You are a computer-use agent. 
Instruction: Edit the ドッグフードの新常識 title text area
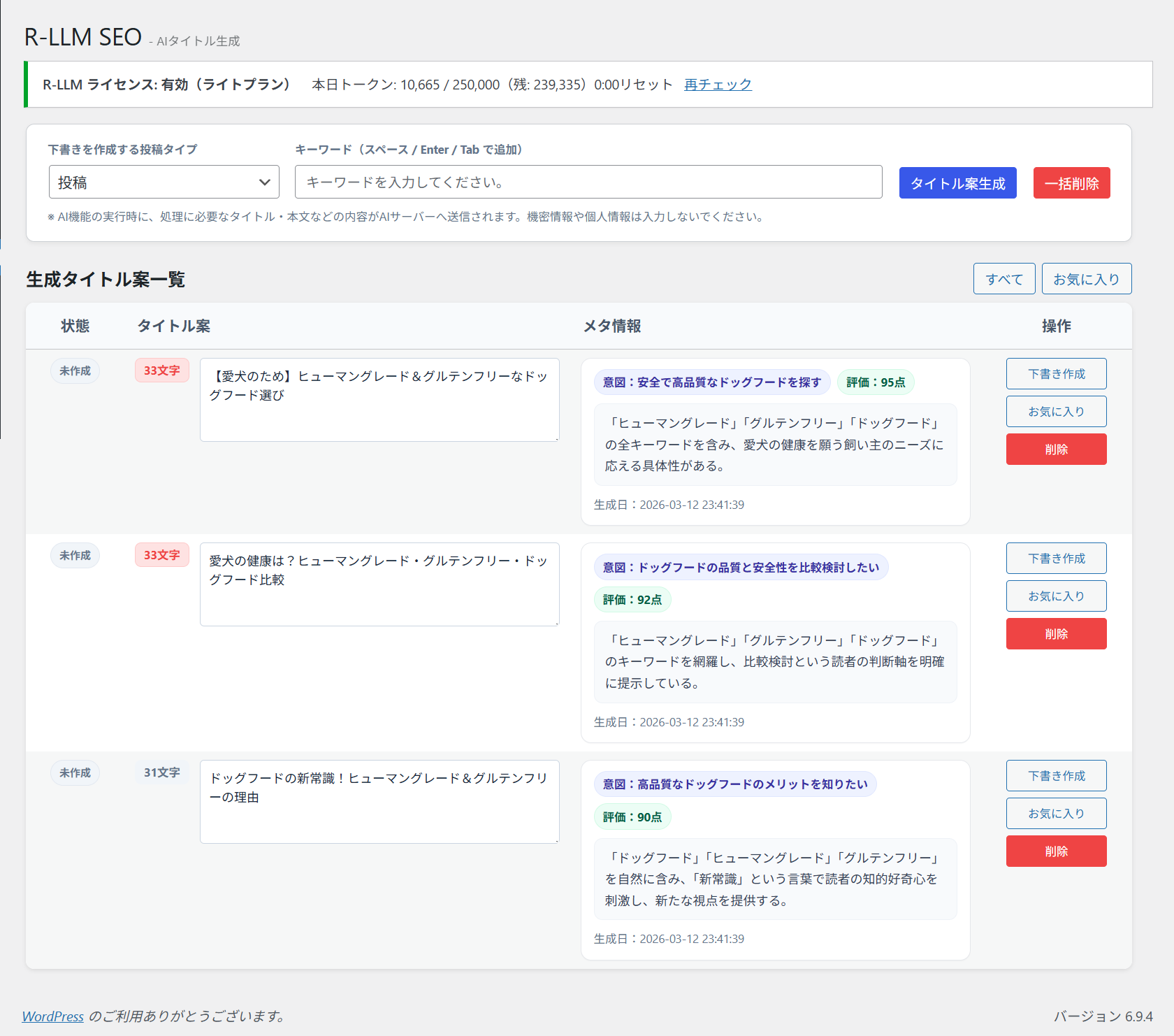coord(379,802)
